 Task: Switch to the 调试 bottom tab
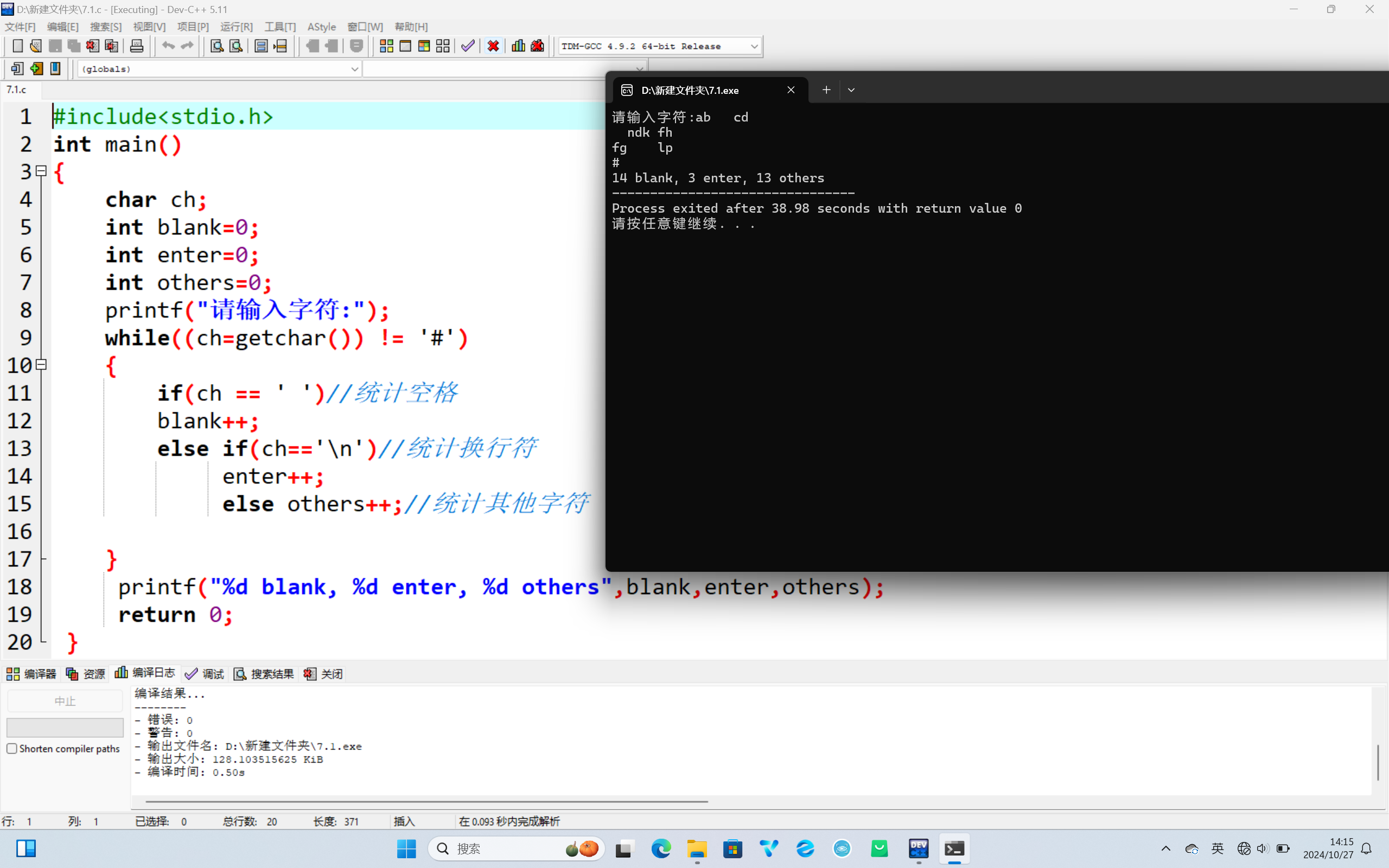coord(205,673)
